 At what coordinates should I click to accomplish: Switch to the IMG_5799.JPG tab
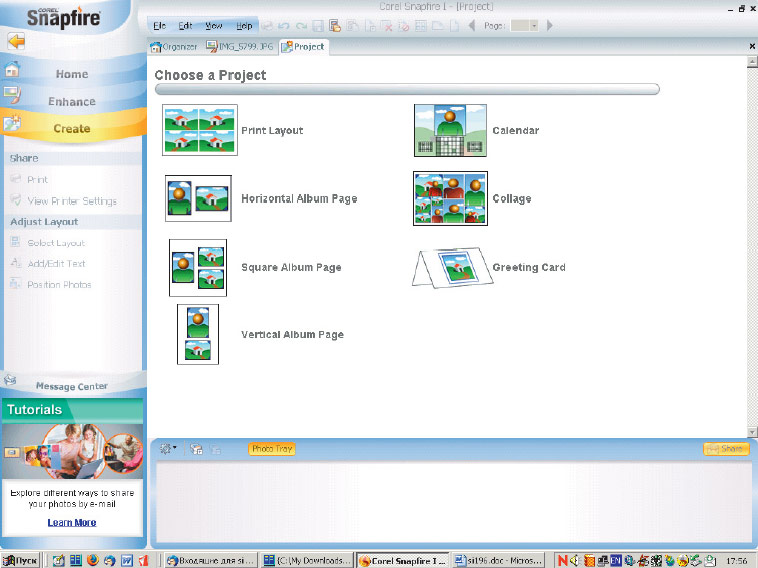(239, 47)
